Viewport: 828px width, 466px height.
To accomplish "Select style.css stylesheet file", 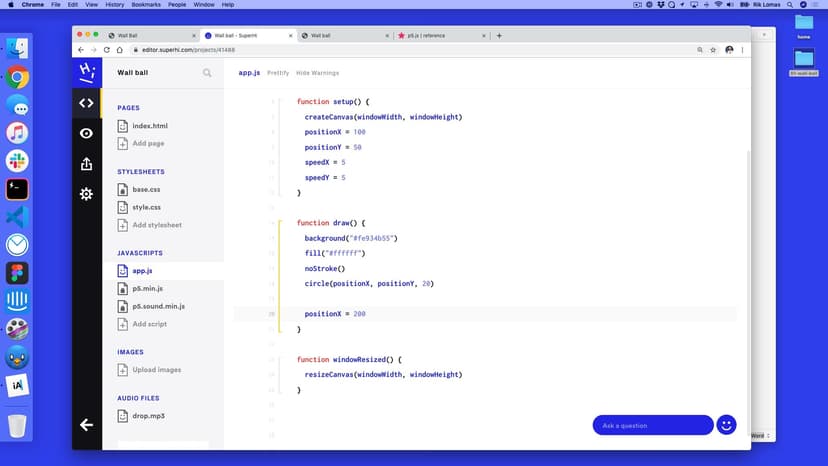I will pyautogui.click(x=146, y=207).
